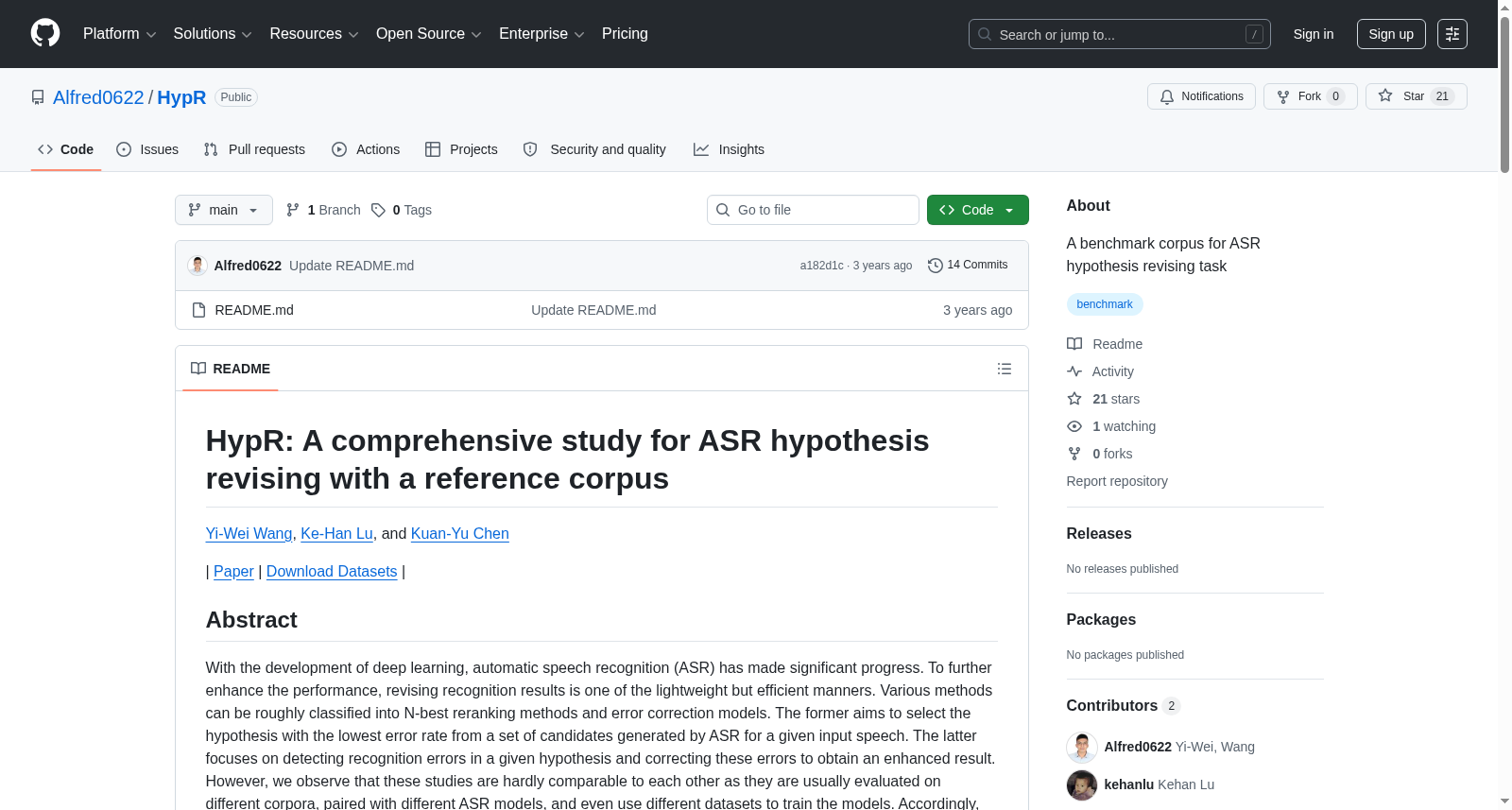The height and width of the screenshot is (810, 1512).
Task: Open kehanlu contributor profile name
Action: click(x=1129, y=784)
